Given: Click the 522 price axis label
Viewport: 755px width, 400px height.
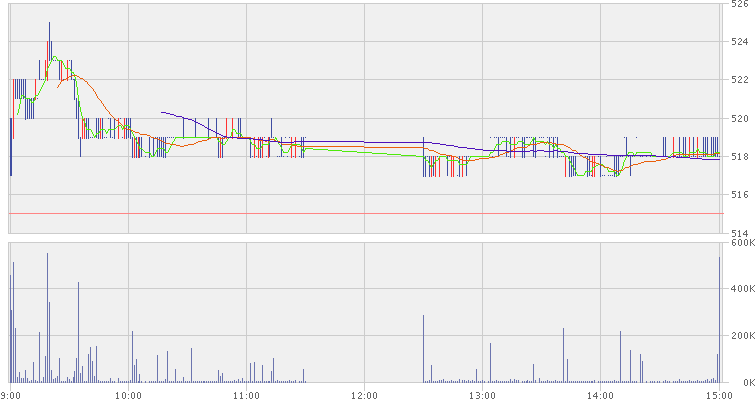Looking at the screenshot, I should [739, 80].
